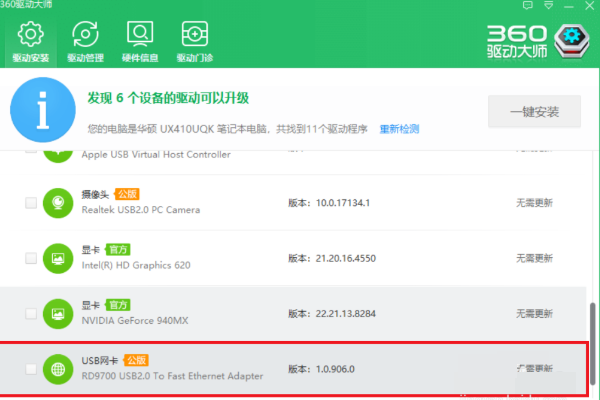Screen dimensions: 600x400
Task: Click the 公版 tag next to USB网卡
Action: coord(136,360)
